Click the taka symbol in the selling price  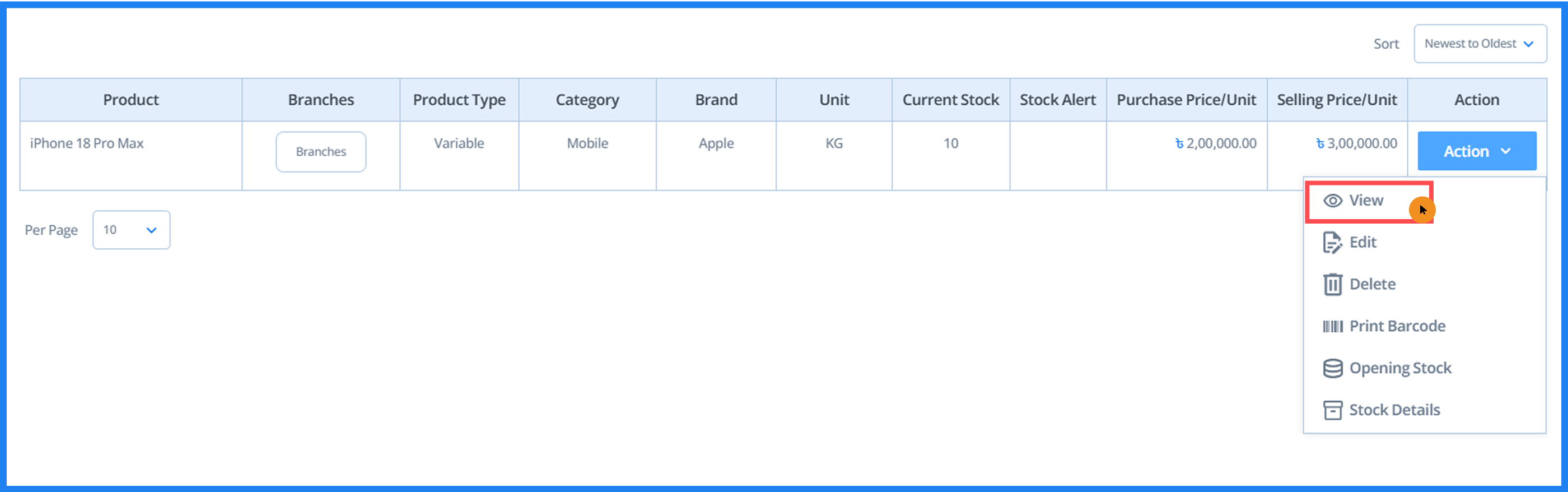(x=1320, y=143)
